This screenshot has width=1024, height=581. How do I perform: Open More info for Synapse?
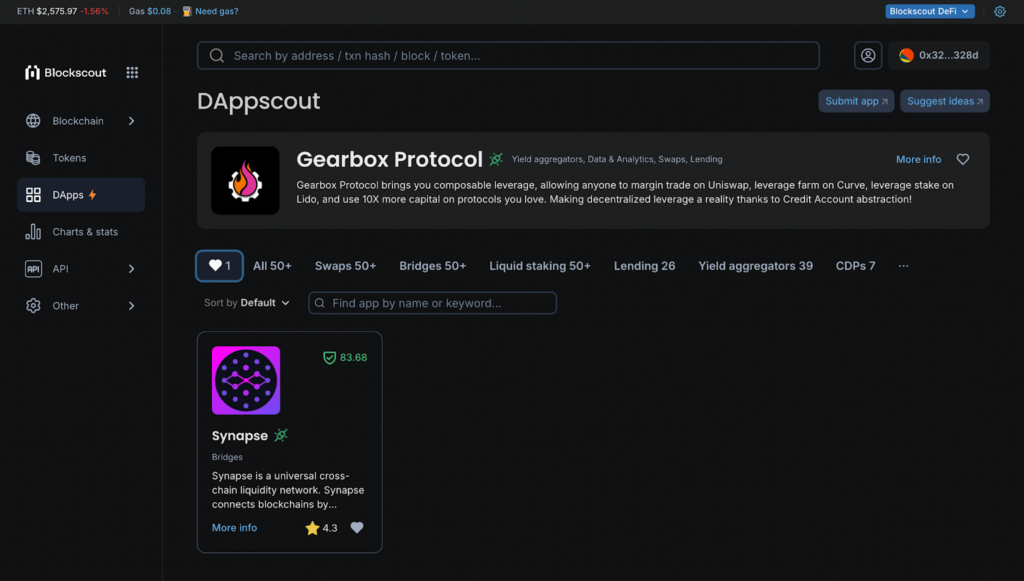pyautogui.click(x=234, y=527)
